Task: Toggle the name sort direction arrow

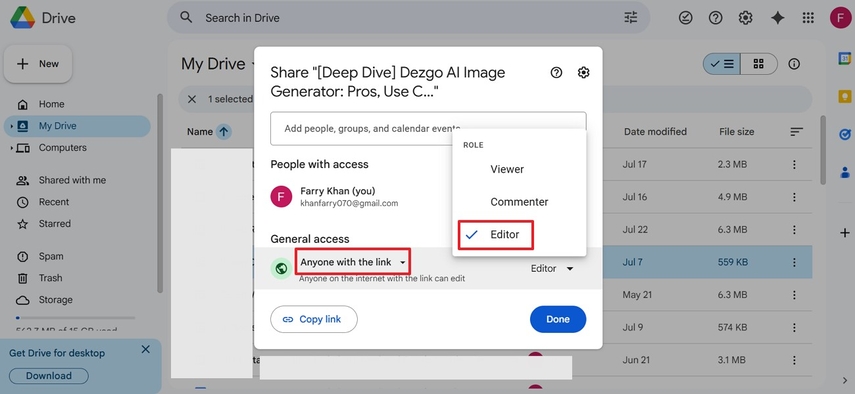Action: click(224, 131)
